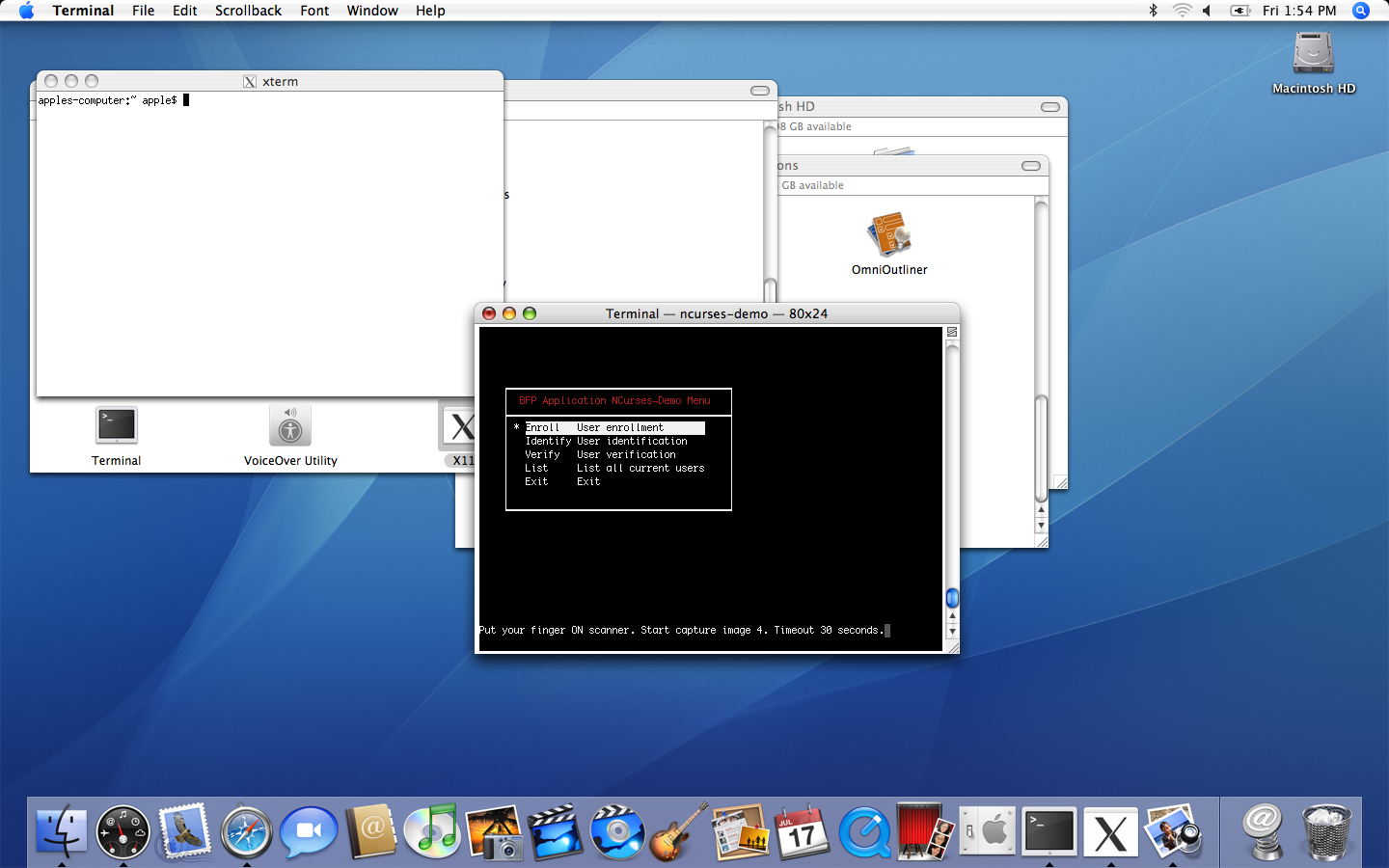Image resolution: width=1389 pixels, height=868 pixels.
Task: Open the Wi-Fi AirPort status menu
Action: [x=1182, y=11]
